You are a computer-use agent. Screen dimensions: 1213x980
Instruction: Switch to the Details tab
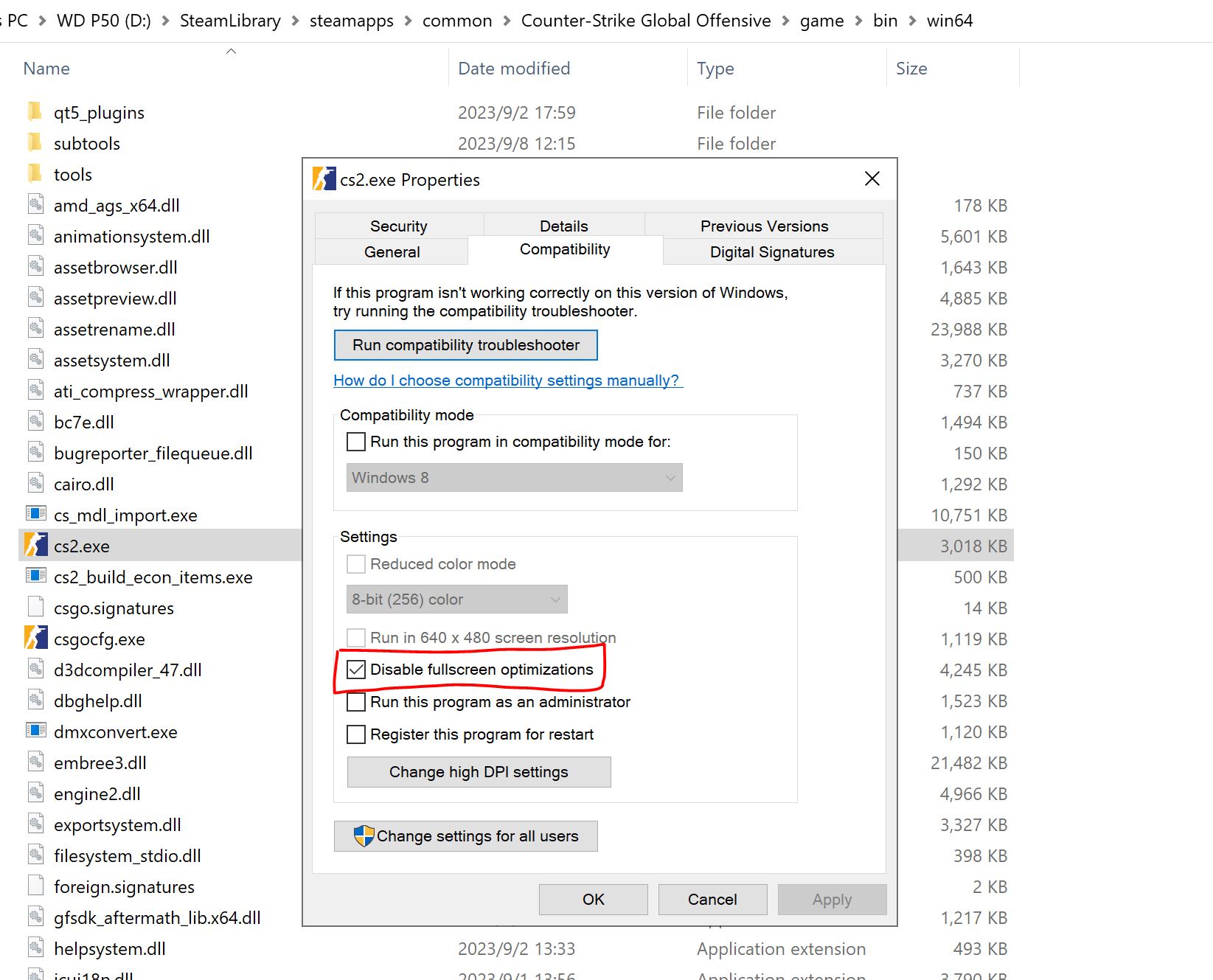pyautogui.click(x=564, y=226)
